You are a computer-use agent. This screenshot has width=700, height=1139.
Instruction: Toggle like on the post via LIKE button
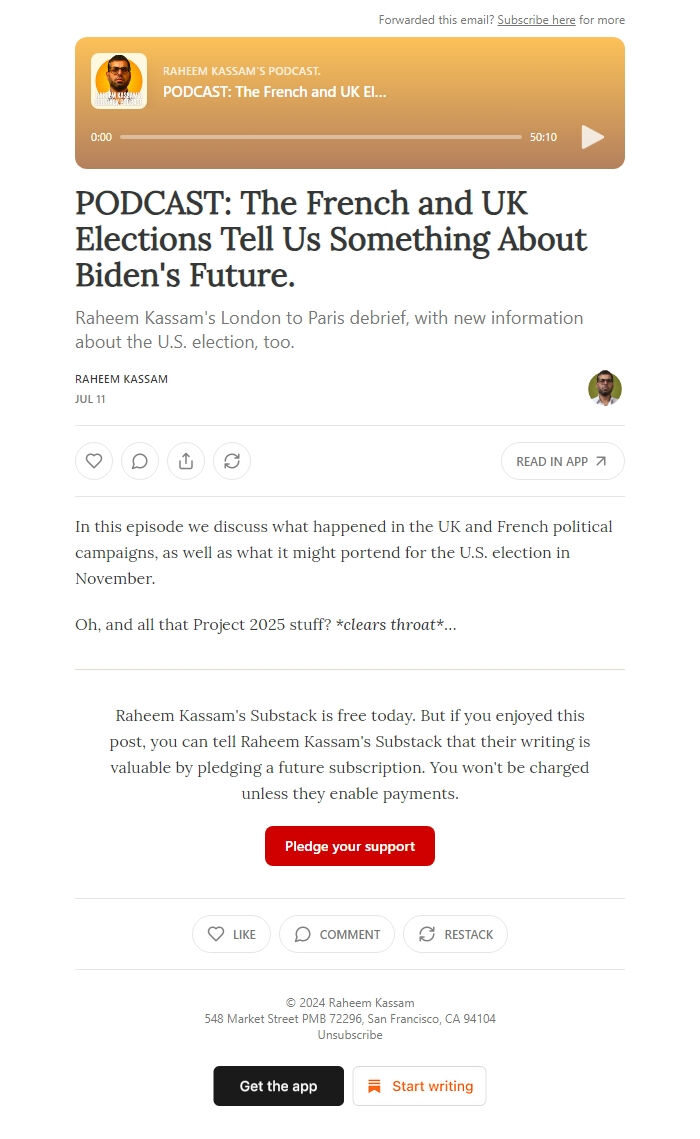pyautogui.click(x=231, y=934)
